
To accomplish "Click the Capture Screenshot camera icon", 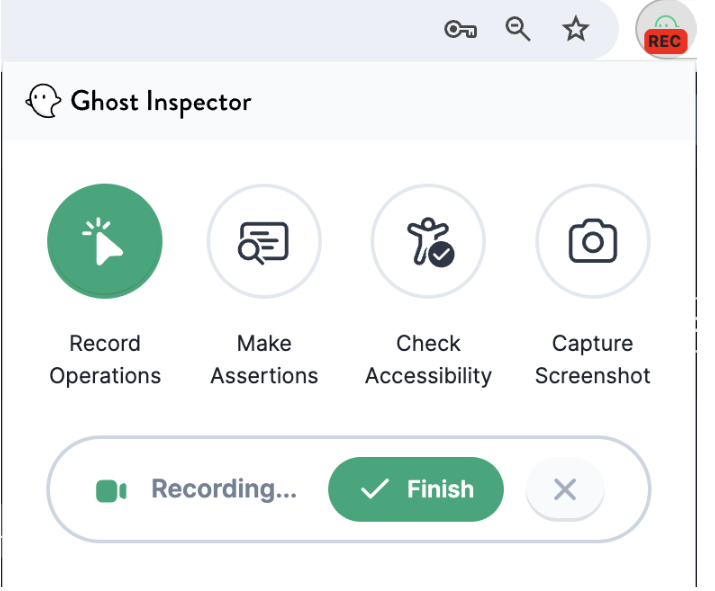I will [592, 241].
